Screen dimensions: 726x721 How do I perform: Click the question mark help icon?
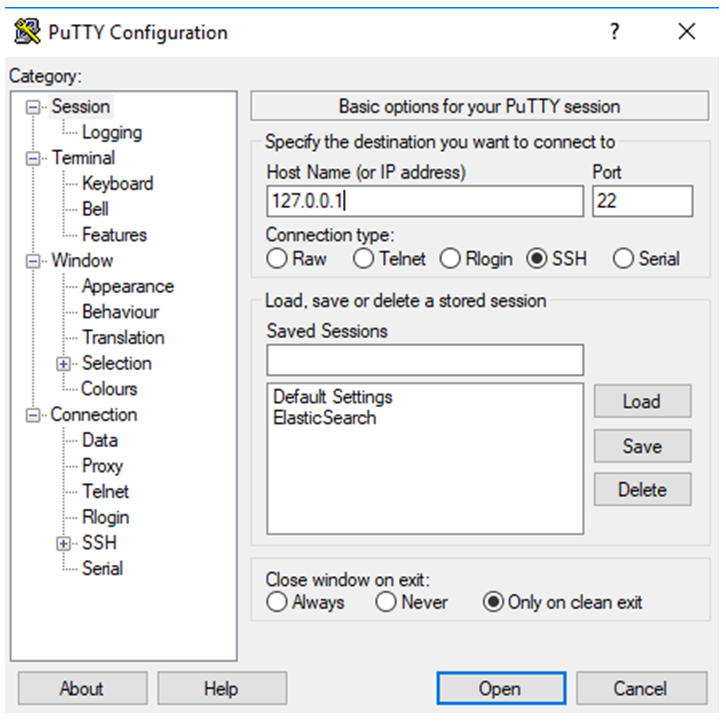[x=614, y=31]
